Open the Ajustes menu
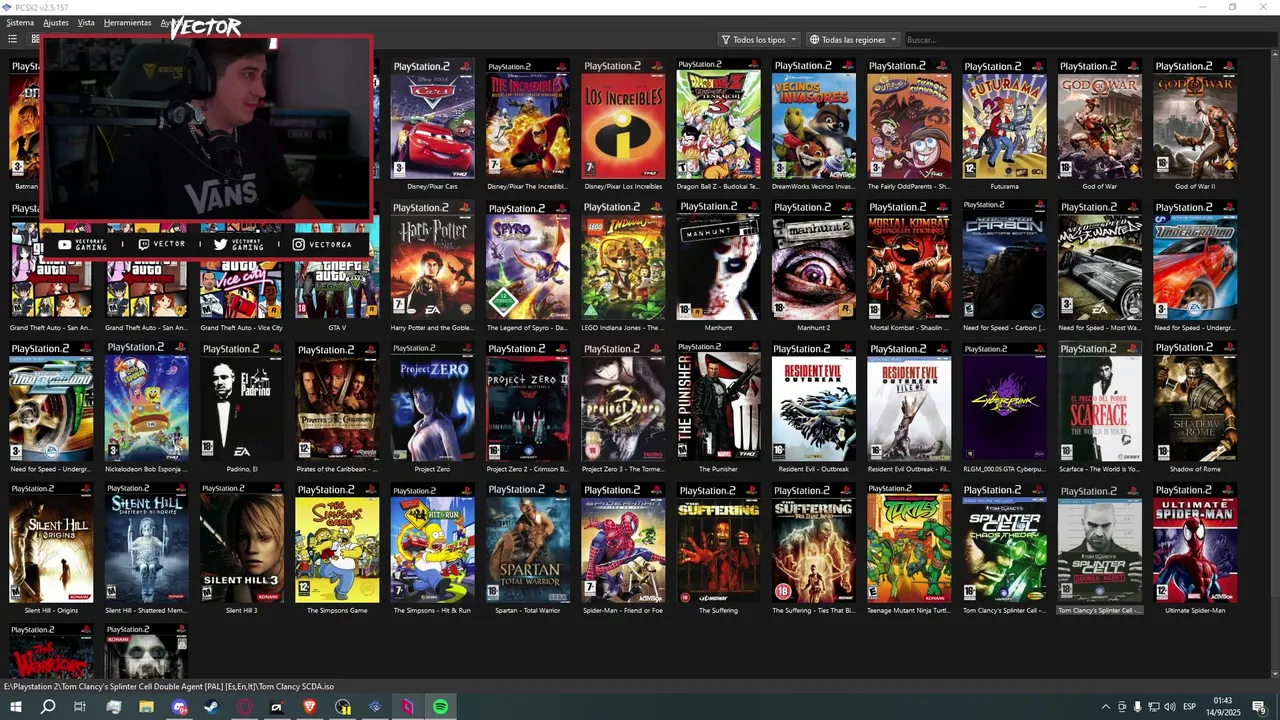Viewport: 1280px width, 720px height. [56, 22]
